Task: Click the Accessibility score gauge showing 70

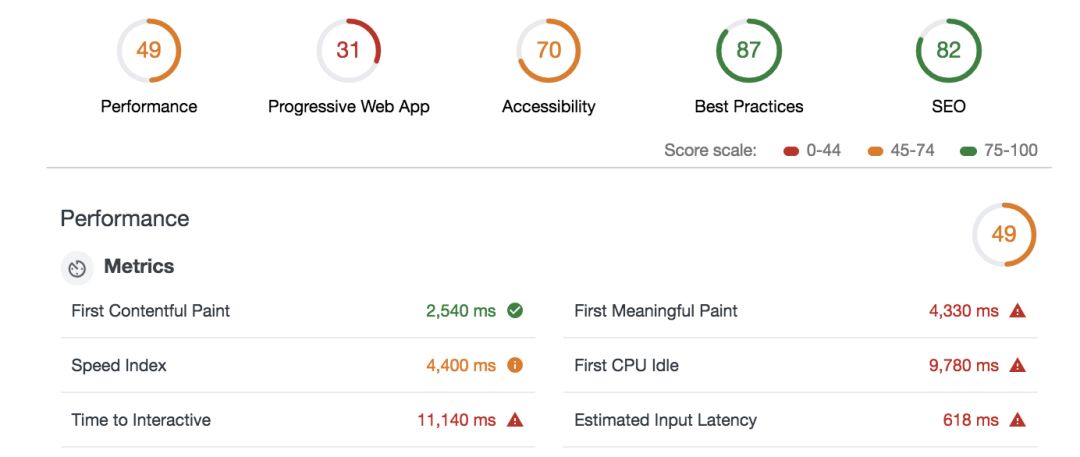Action: (x=548, y=50)
